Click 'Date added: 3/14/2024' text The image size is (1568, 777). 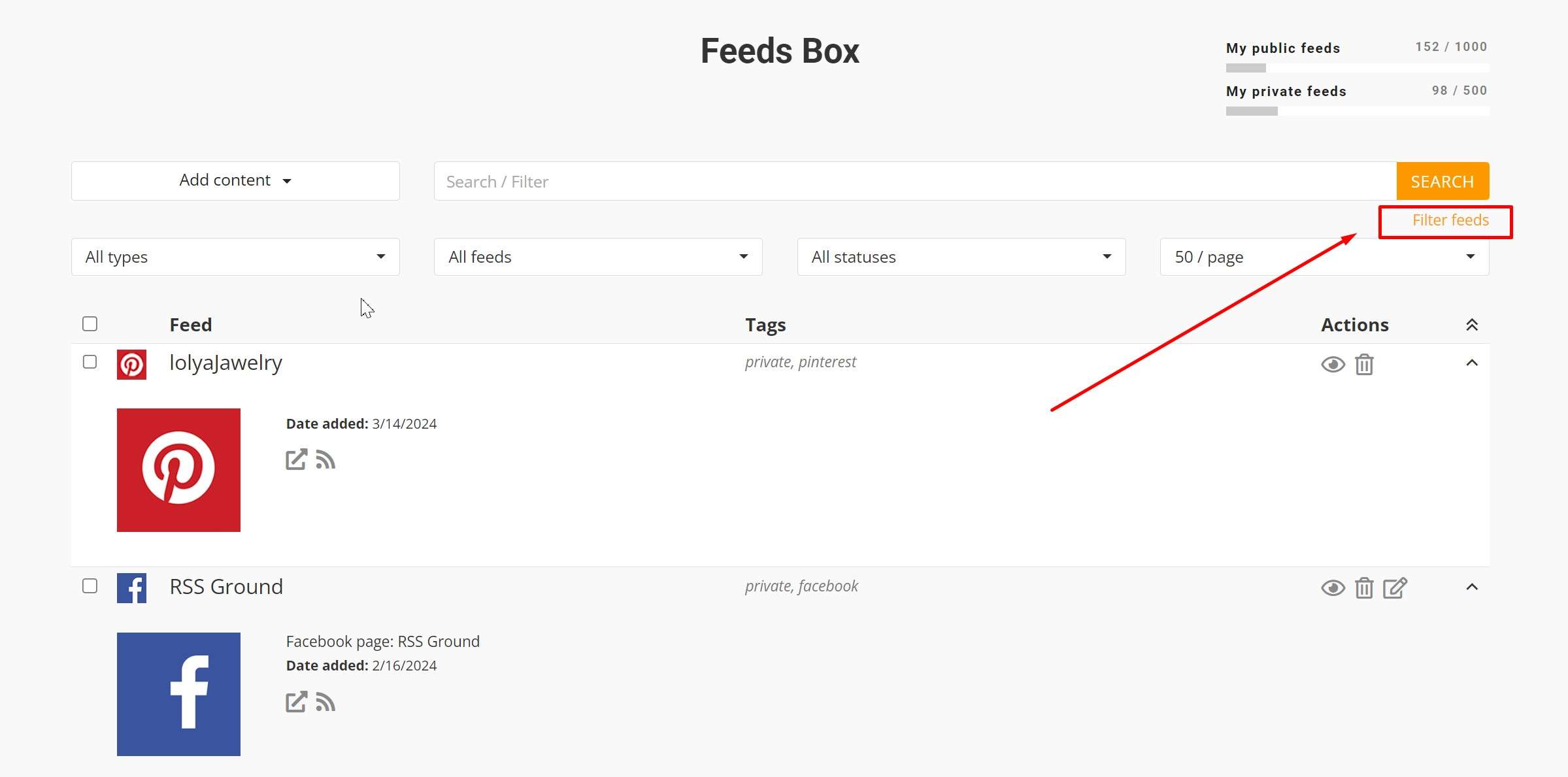pyautogui.click(x=361, y=423)
